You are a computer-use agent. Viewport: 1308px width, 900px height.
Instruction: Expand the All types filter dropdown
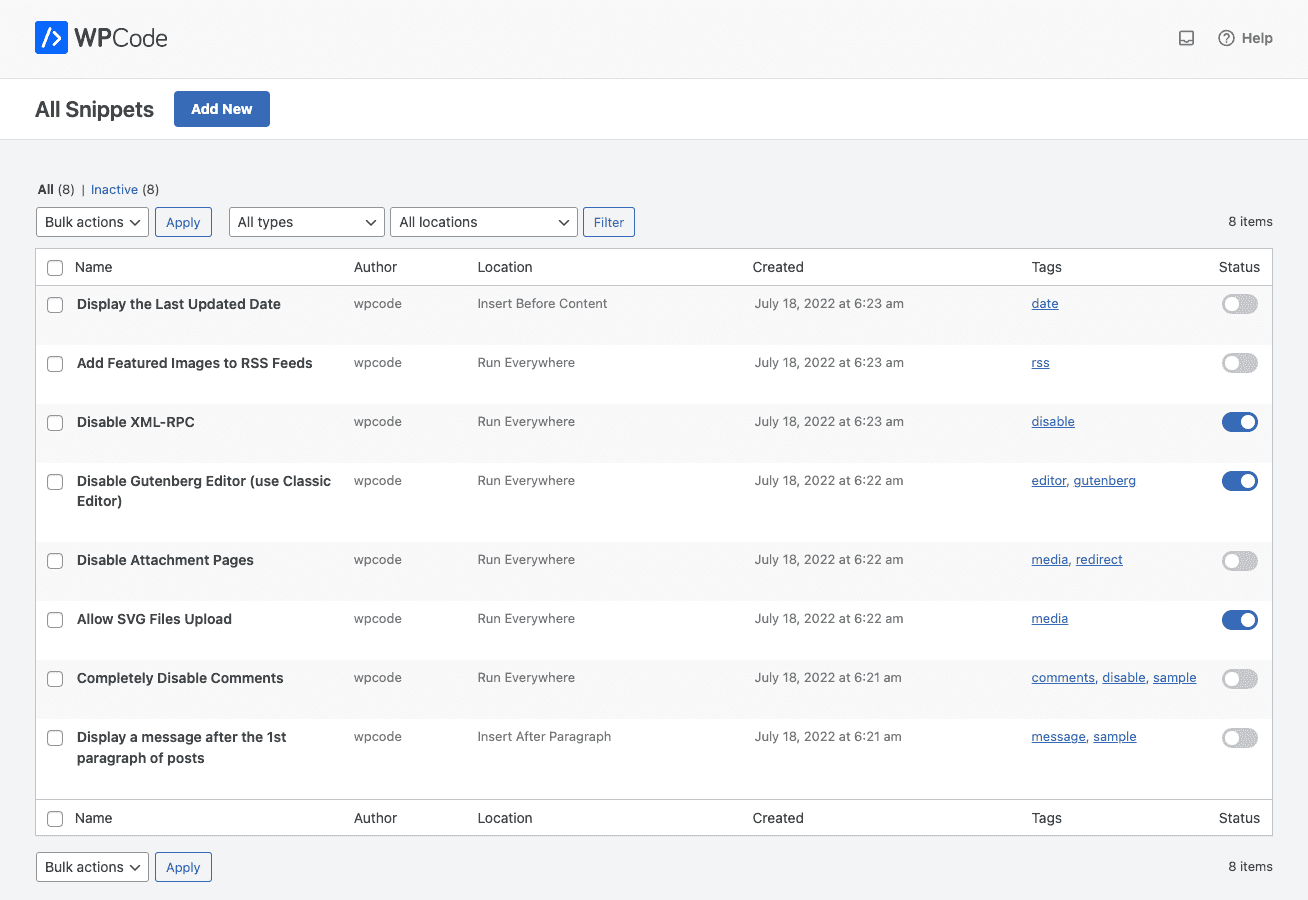coord(306,222)
